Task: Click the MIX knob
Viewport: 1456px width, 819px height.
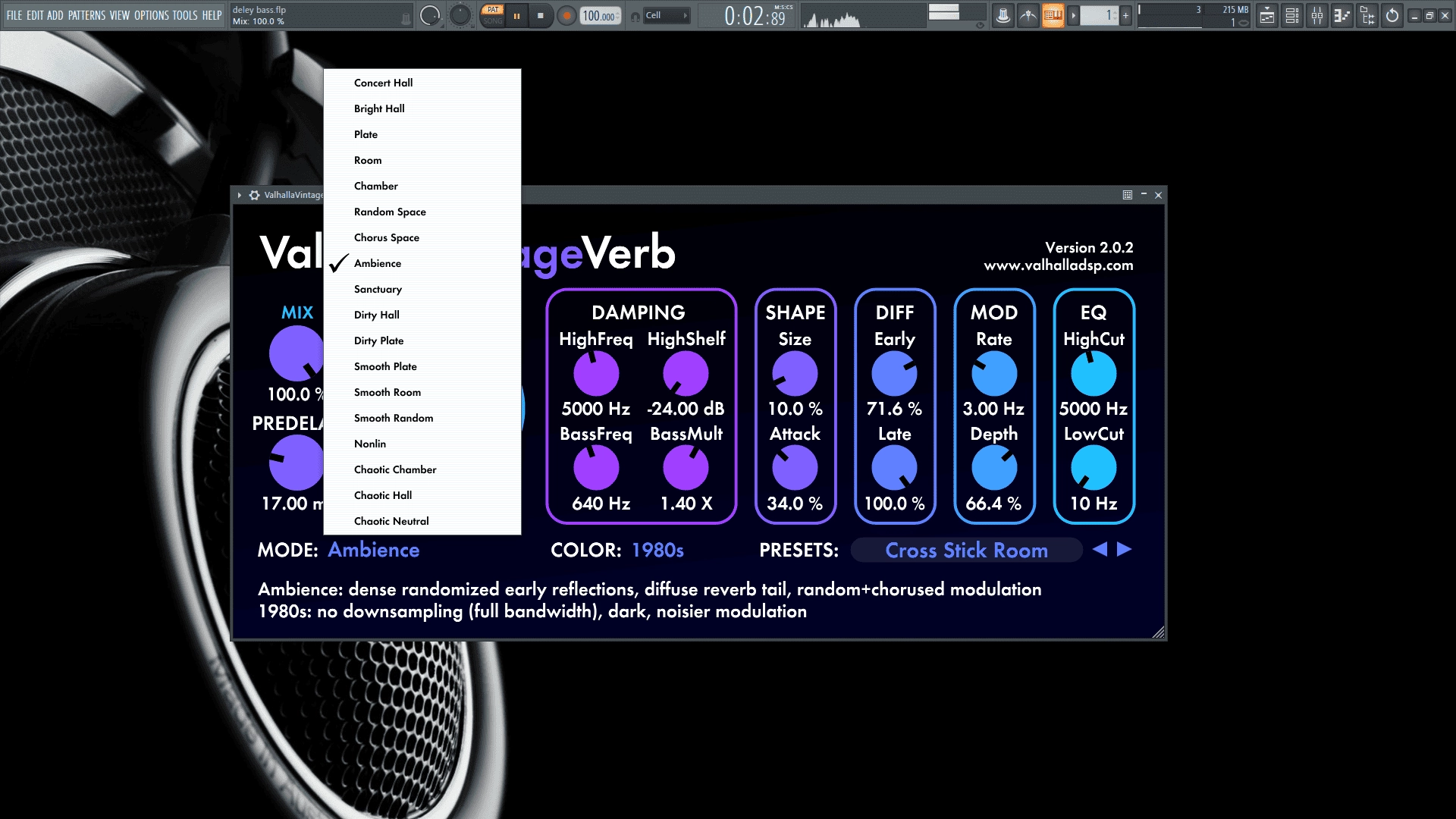Action: (x=297, y=353)
